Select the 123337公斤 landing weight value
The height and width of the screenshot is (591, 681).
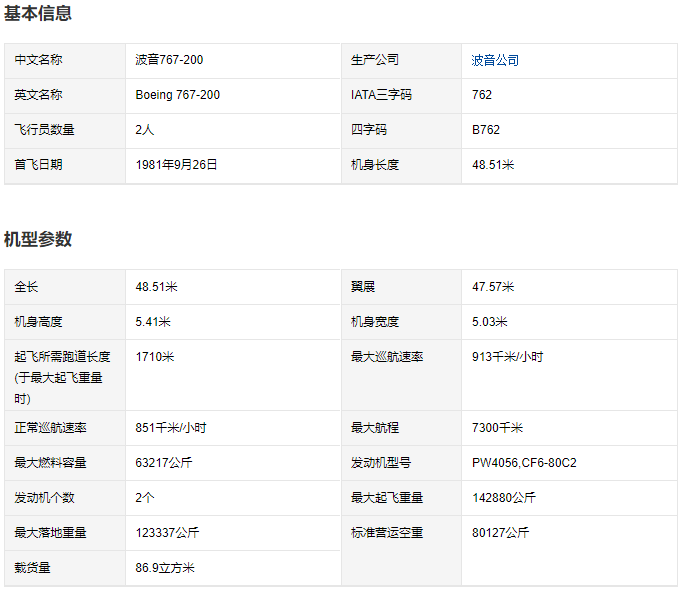click(167, 532)
